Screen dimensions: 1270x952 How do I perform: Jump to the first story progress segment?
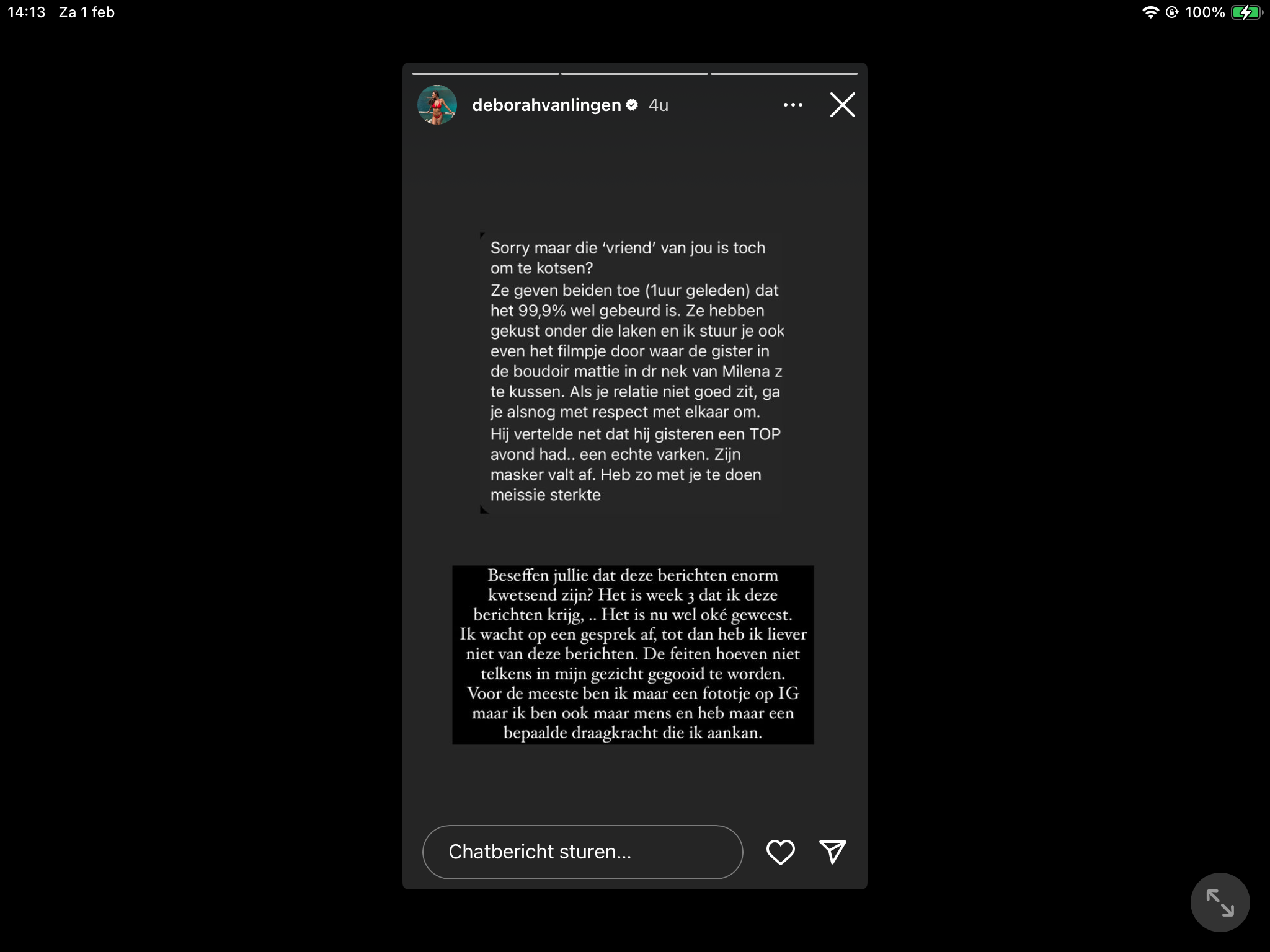(x=486, y=74)
